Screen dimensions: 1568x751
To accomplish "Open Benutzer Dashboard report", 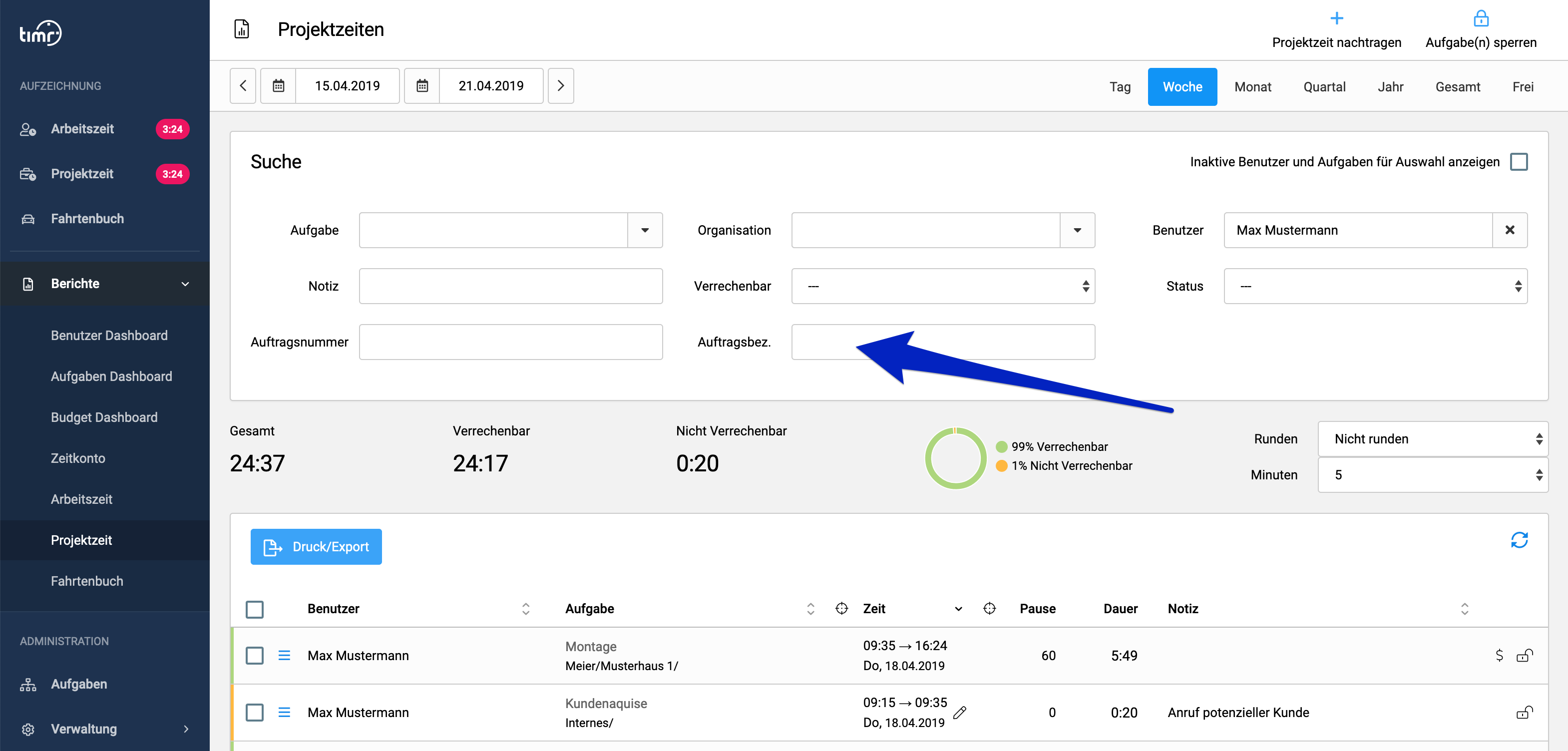I will point(109,336).
